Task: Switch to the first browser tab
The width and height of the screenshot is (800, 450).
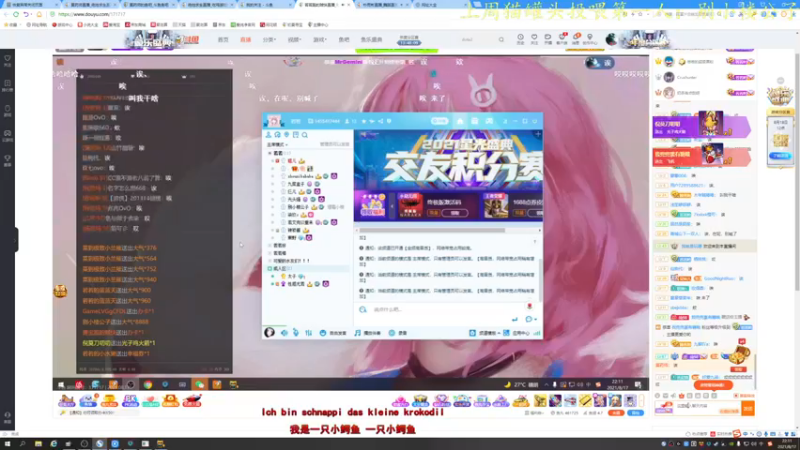Action: 30,5
